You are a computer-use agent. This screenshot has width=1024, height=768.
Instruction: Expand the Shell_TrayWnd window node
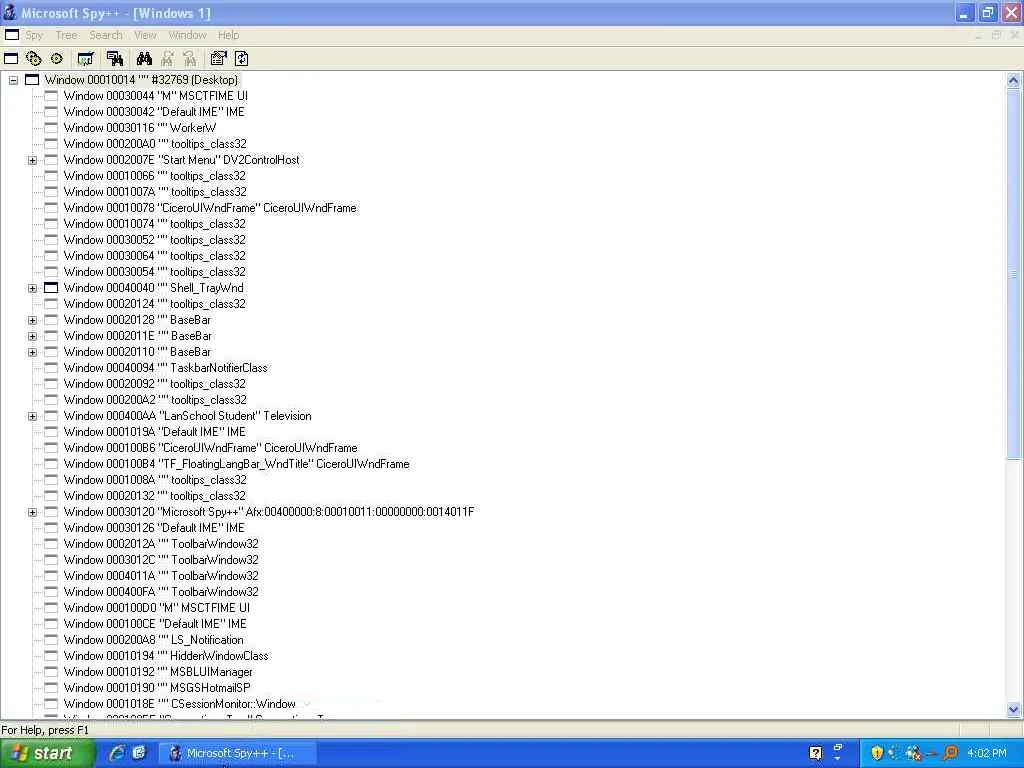[x=32, y=288]
